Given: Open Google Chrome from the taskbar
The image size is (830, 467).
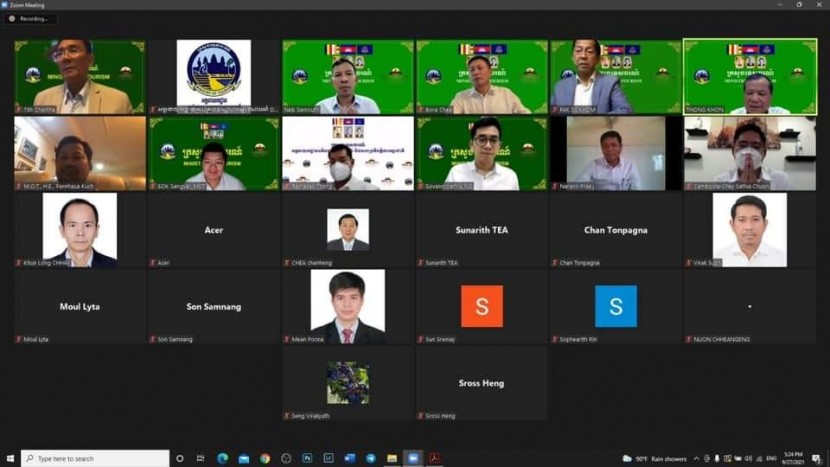Looking at the screenshot, I should click(265, 458).
